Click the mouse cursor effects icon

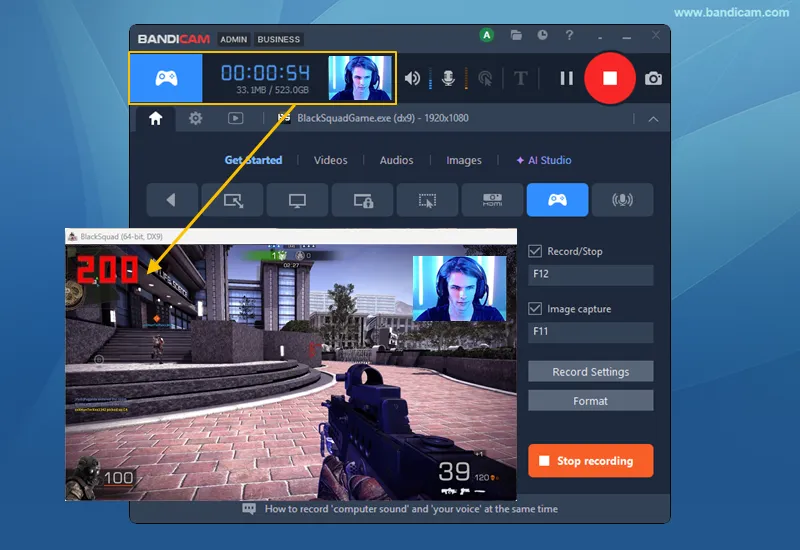point(485,79)
